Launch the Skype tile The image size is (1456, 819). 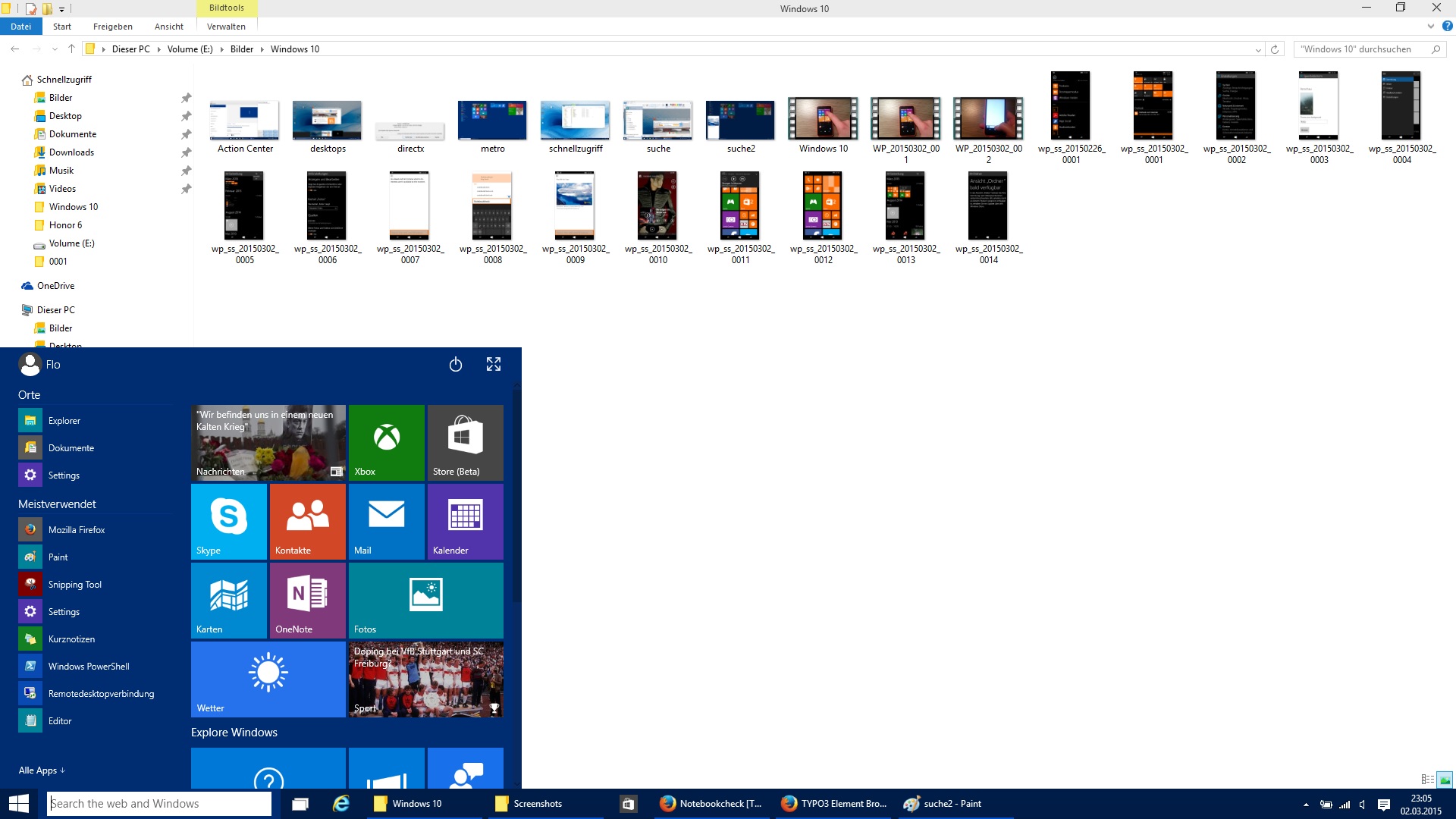[229, 522]
